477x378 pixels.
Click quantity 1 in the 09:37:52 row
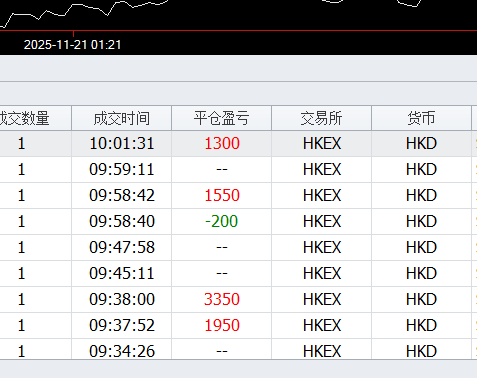pyautogui.click(x=21, y=325)
